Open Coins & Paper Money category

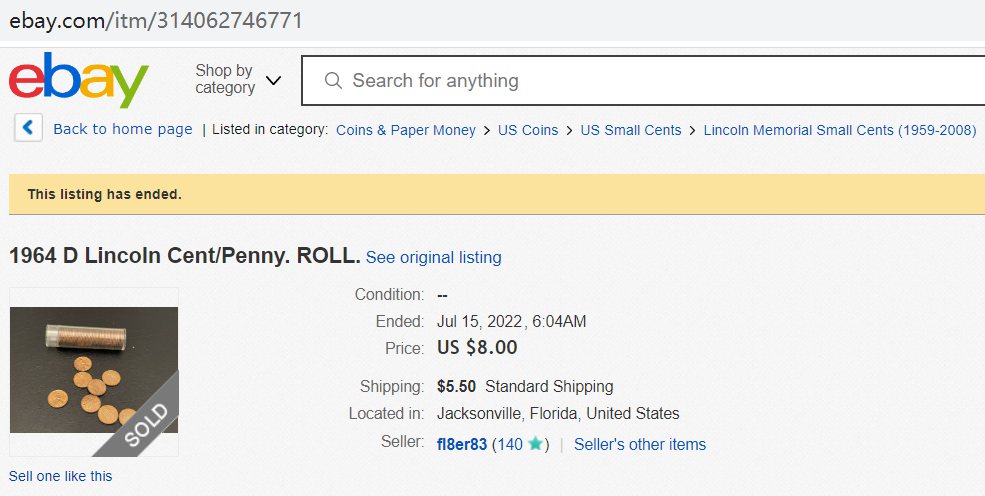click(406, 130)
